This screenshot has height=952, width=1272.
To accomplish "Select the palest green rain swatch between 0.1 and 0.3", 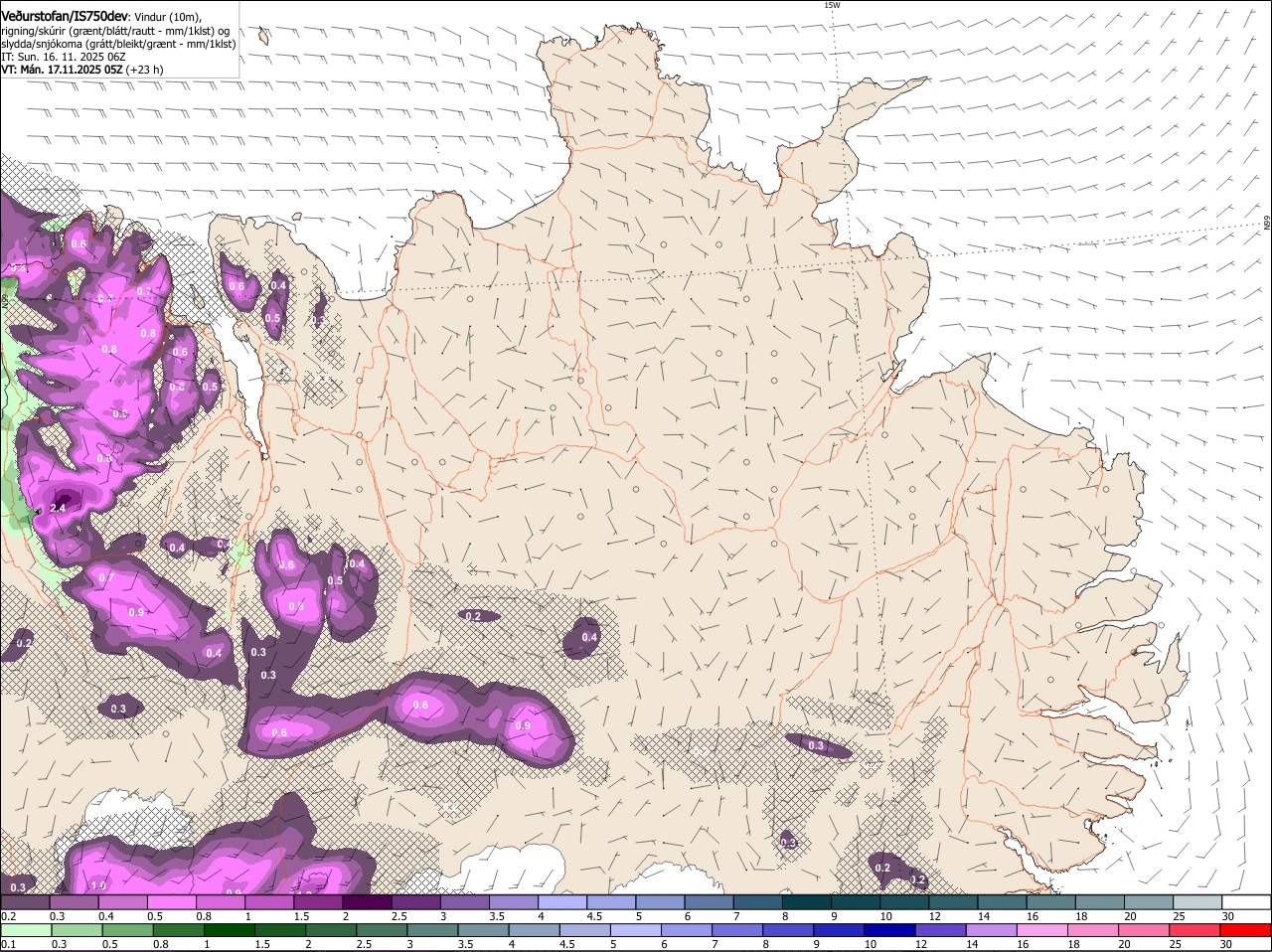I will (25, 931).
